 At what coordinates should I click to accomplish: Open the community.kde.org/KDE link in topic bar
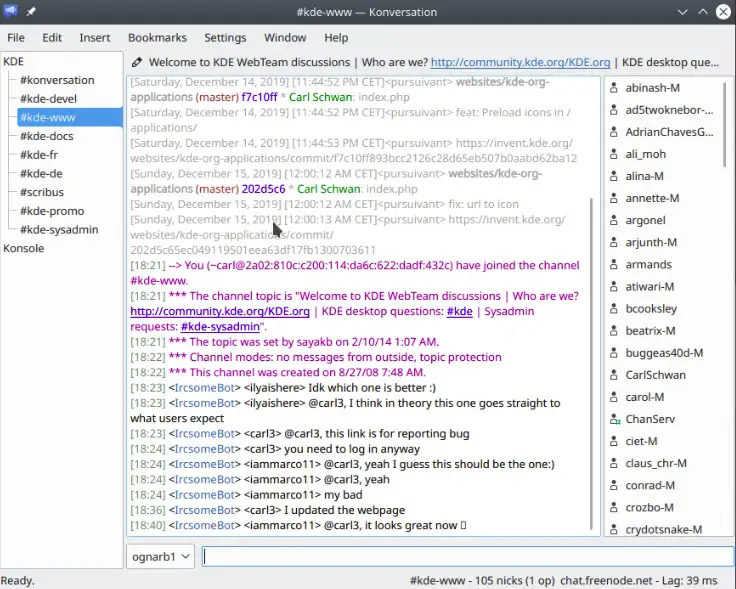click(520, 62)
